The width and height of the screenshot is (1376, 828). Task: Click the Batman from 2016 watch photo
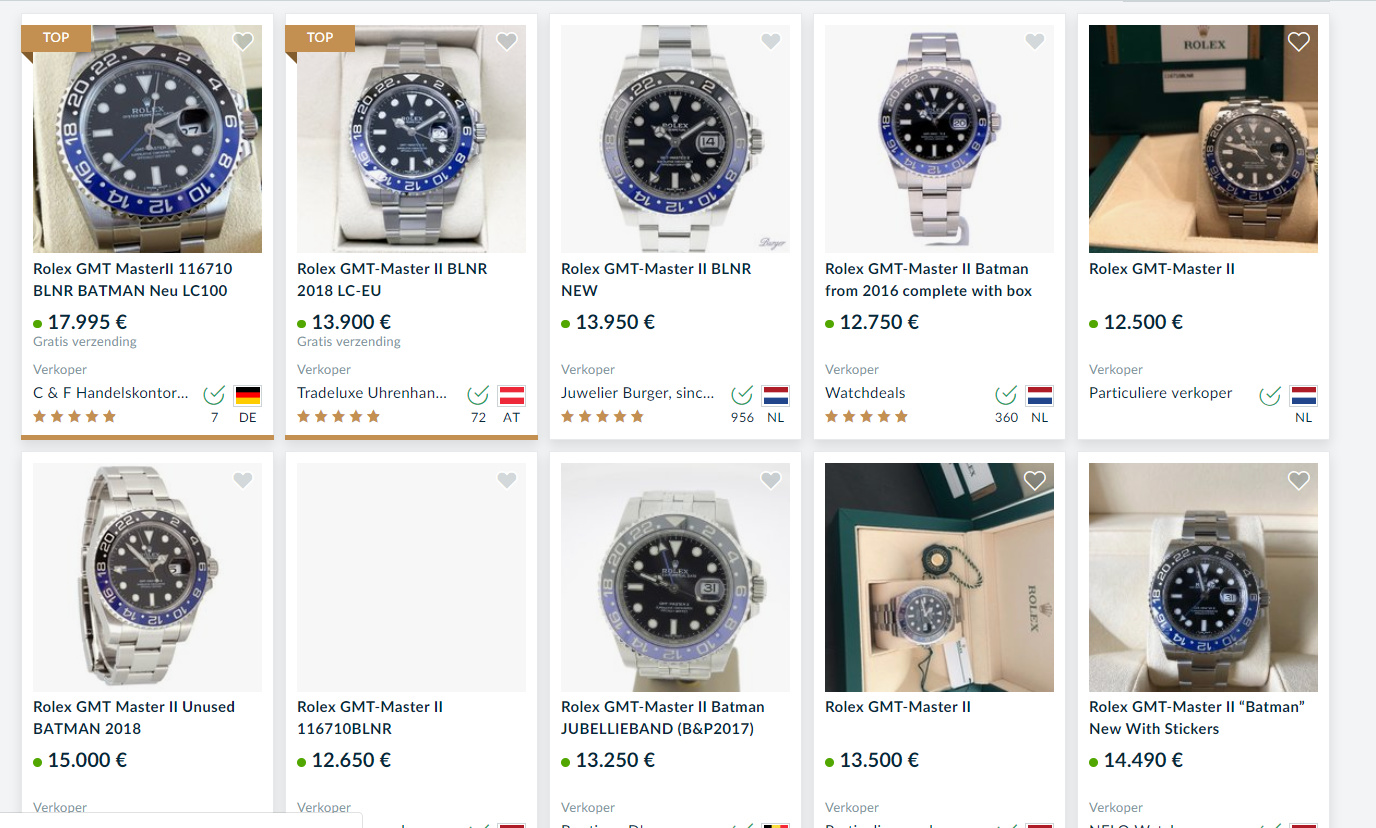click(939, 139)
